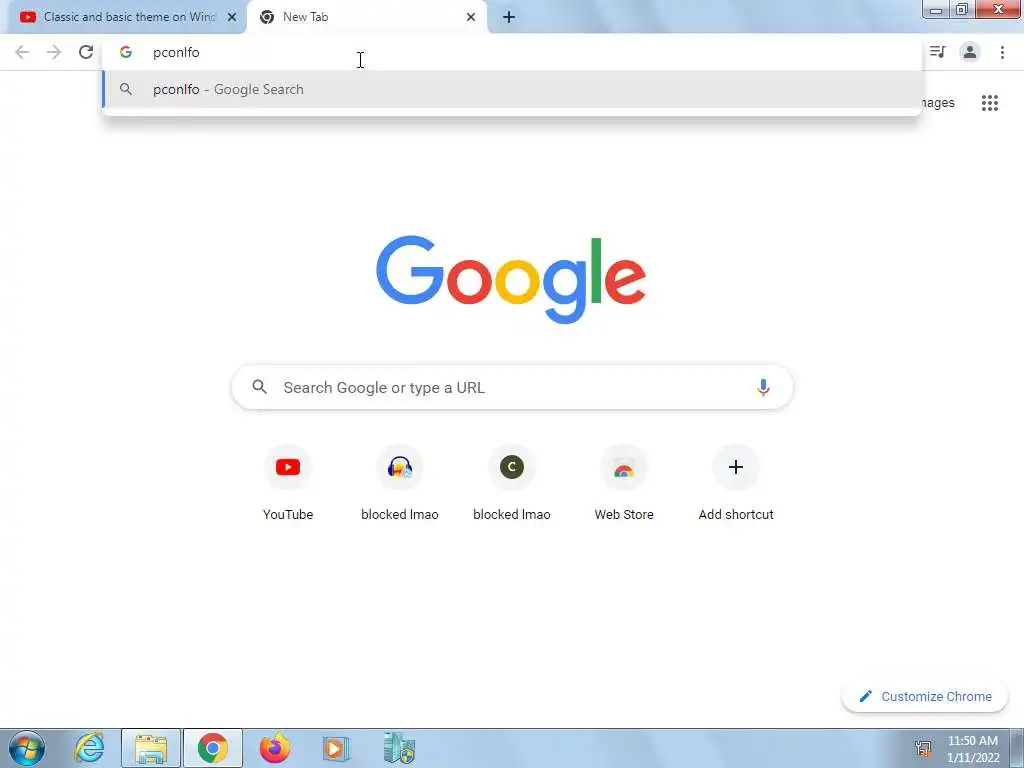Open the Google apps grid
Image resolution: width=1024 pixels, height=768 pixels.
(x=989, y=103)
